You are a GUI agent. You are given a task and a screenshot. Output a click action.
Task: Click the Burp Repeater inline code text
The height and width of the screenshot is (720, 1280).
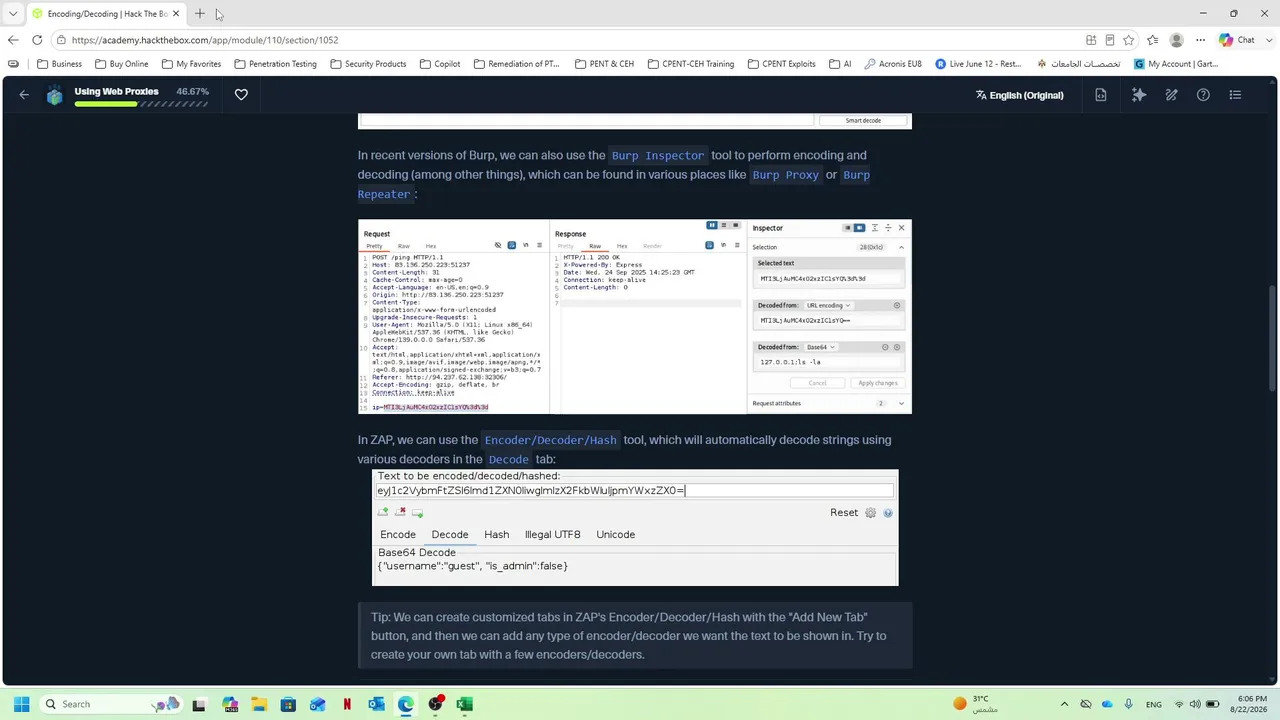(x=614, y=184)
